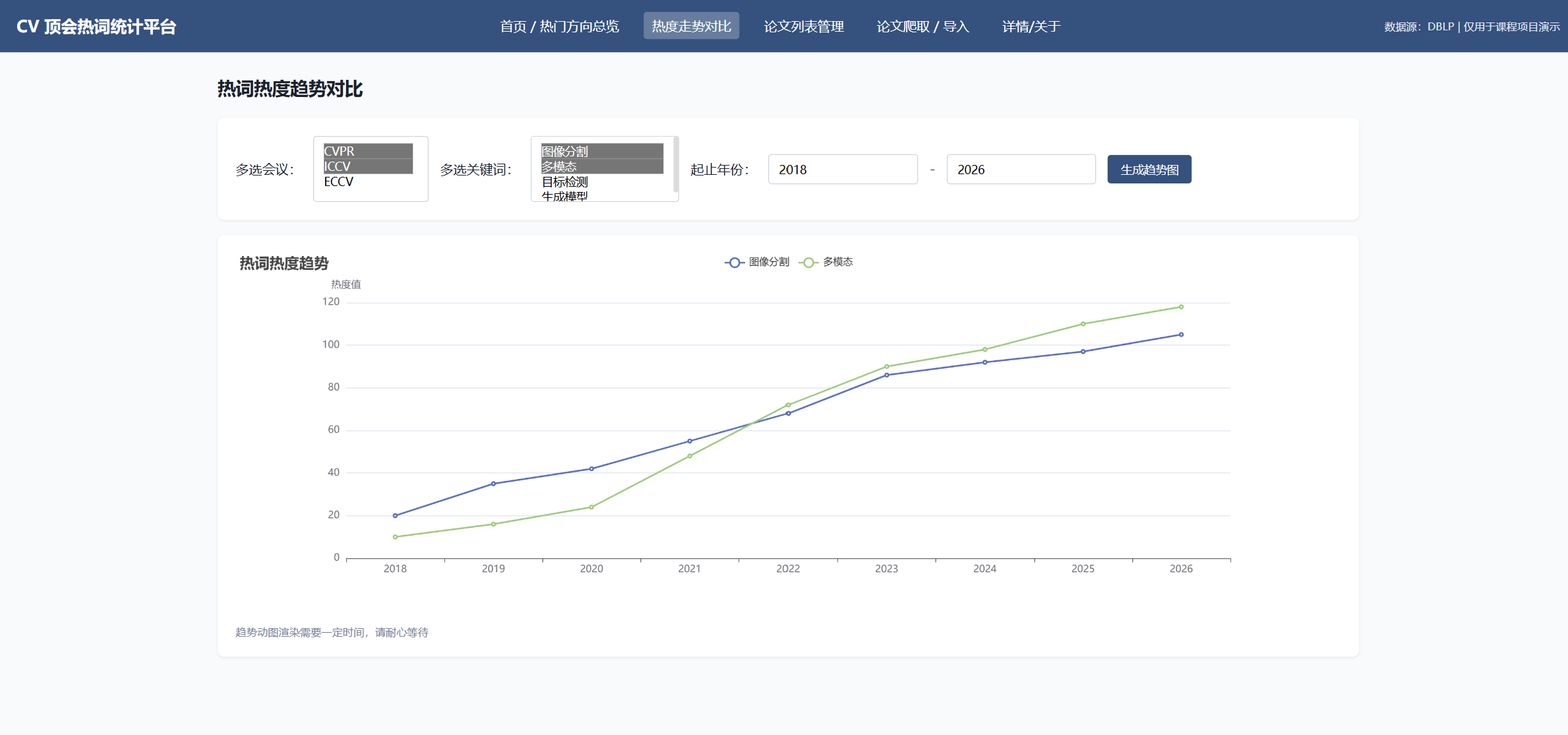
Task: Toggle 多模态 legend series
Action: point(826,262)
